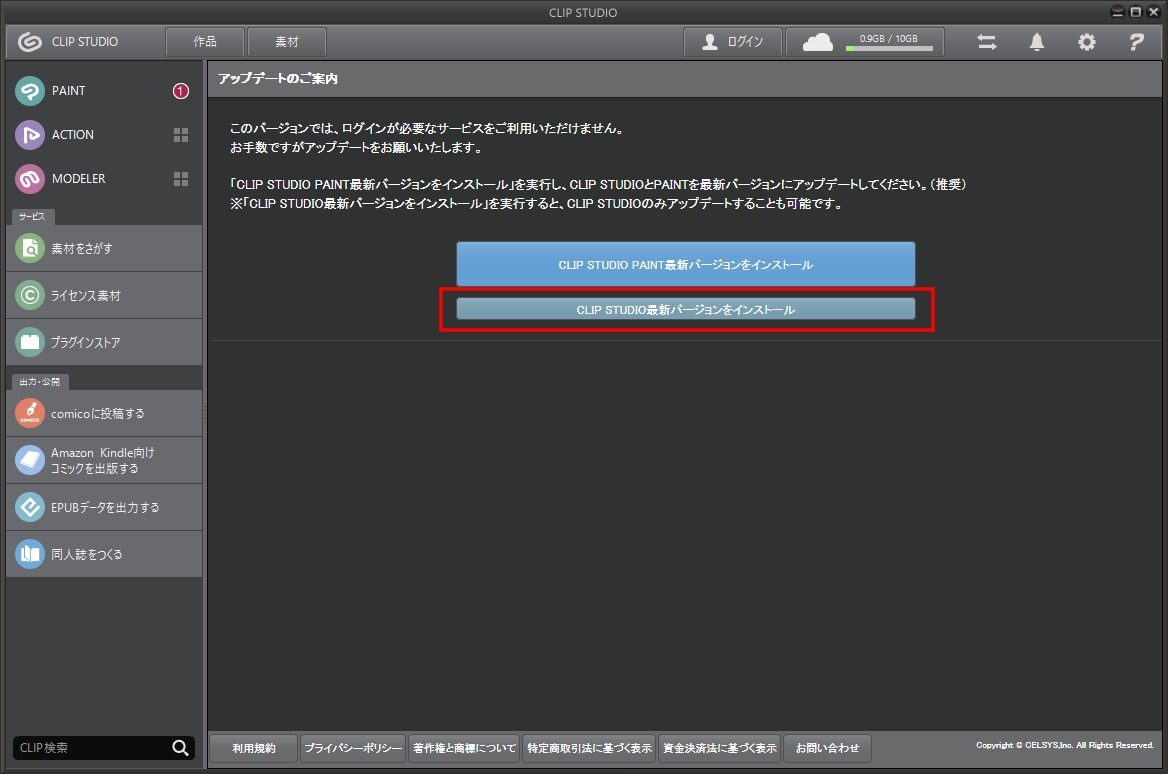Image resolution: width=1168 pixels, height=774 pixels.
Task: Switch to the 作品 tab
Action: tap(205, 42)
